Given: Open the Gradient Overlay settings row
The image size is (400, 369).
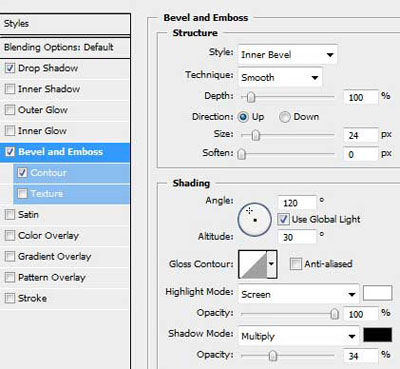Looking at the screenshot, I should click(x=65, y=256).
